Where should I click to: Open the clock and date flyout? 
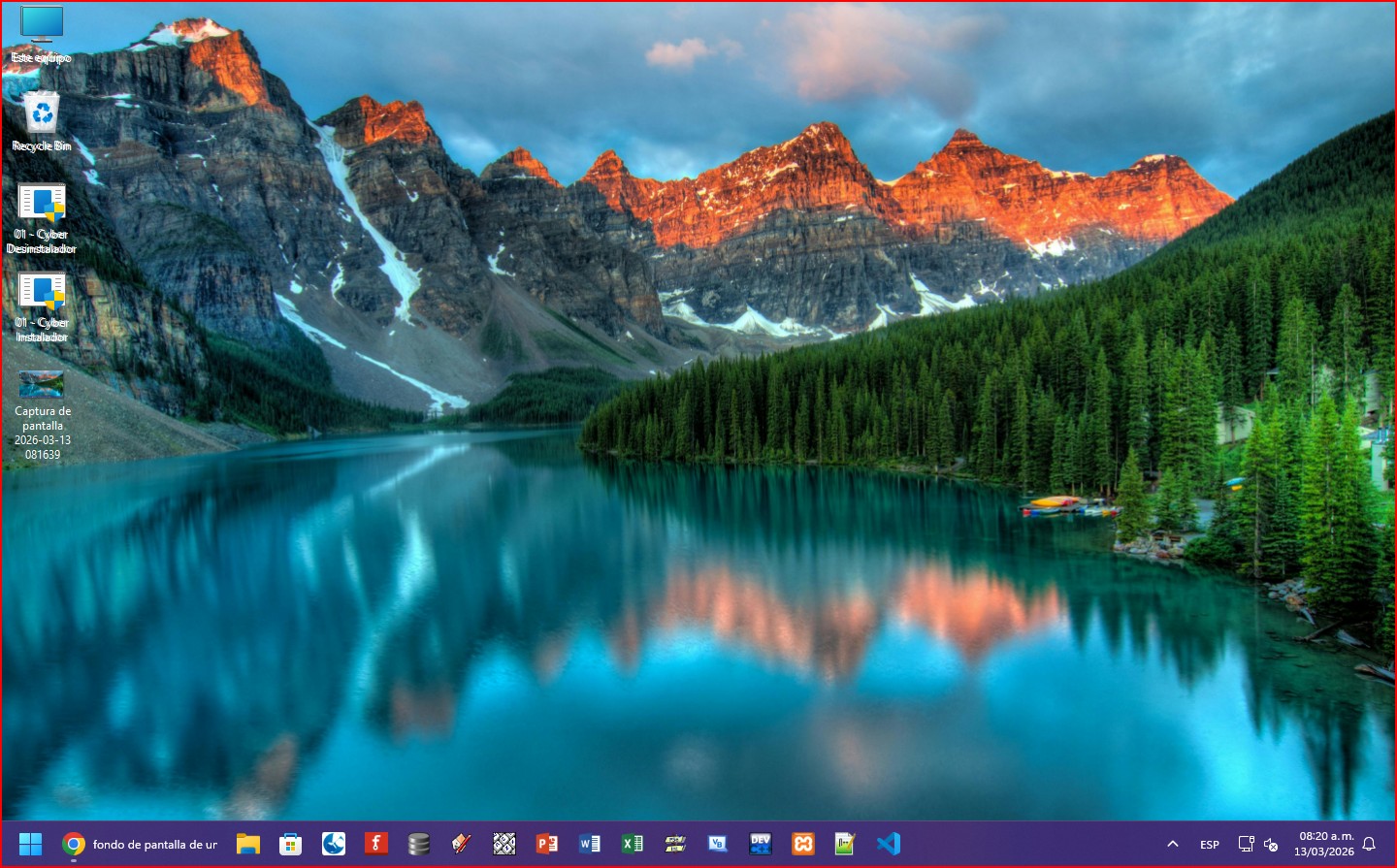[1325, 844]
